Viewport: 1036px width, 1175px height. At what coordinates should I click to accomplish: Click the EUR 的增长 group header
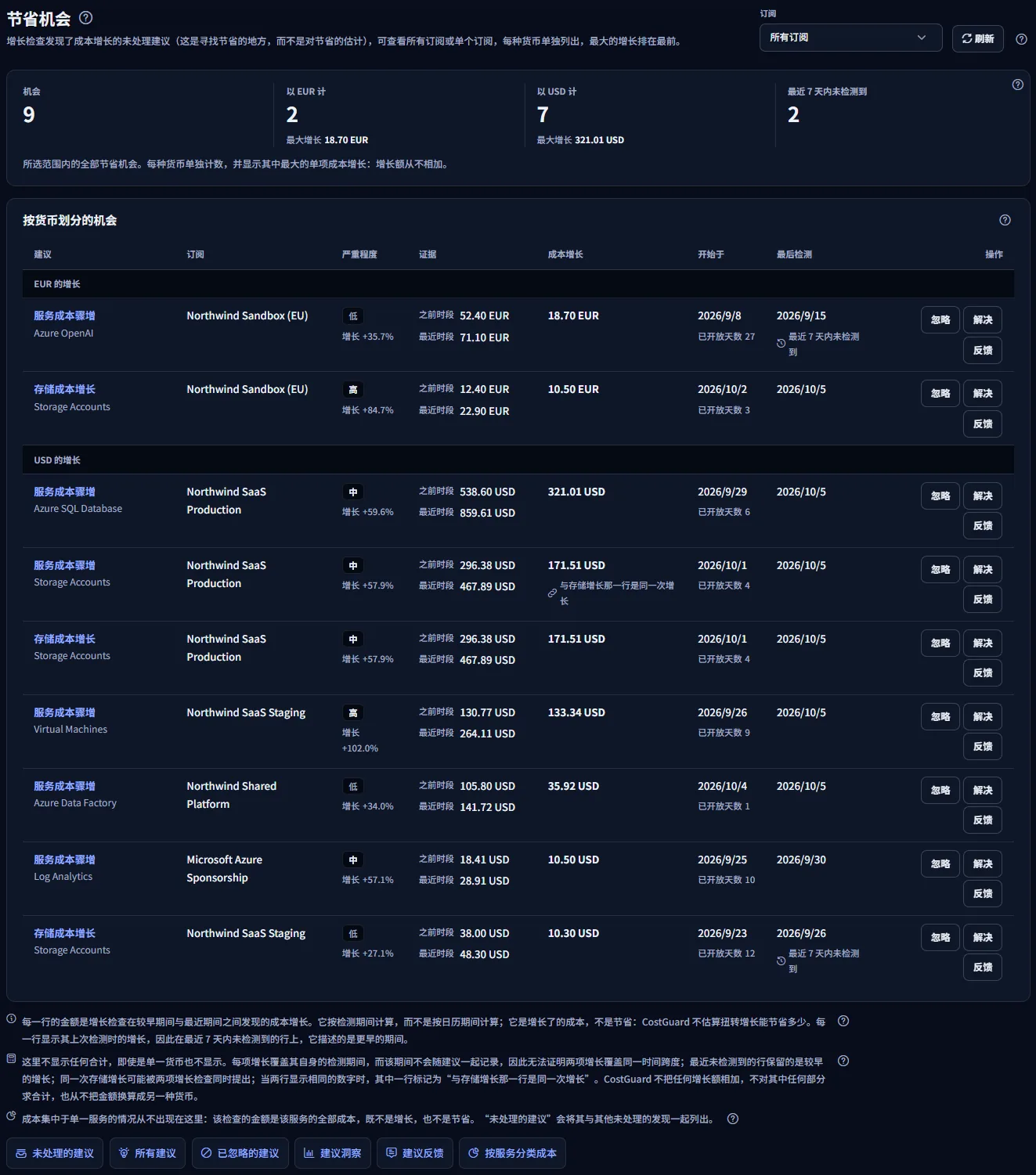[x=518, y=284]
